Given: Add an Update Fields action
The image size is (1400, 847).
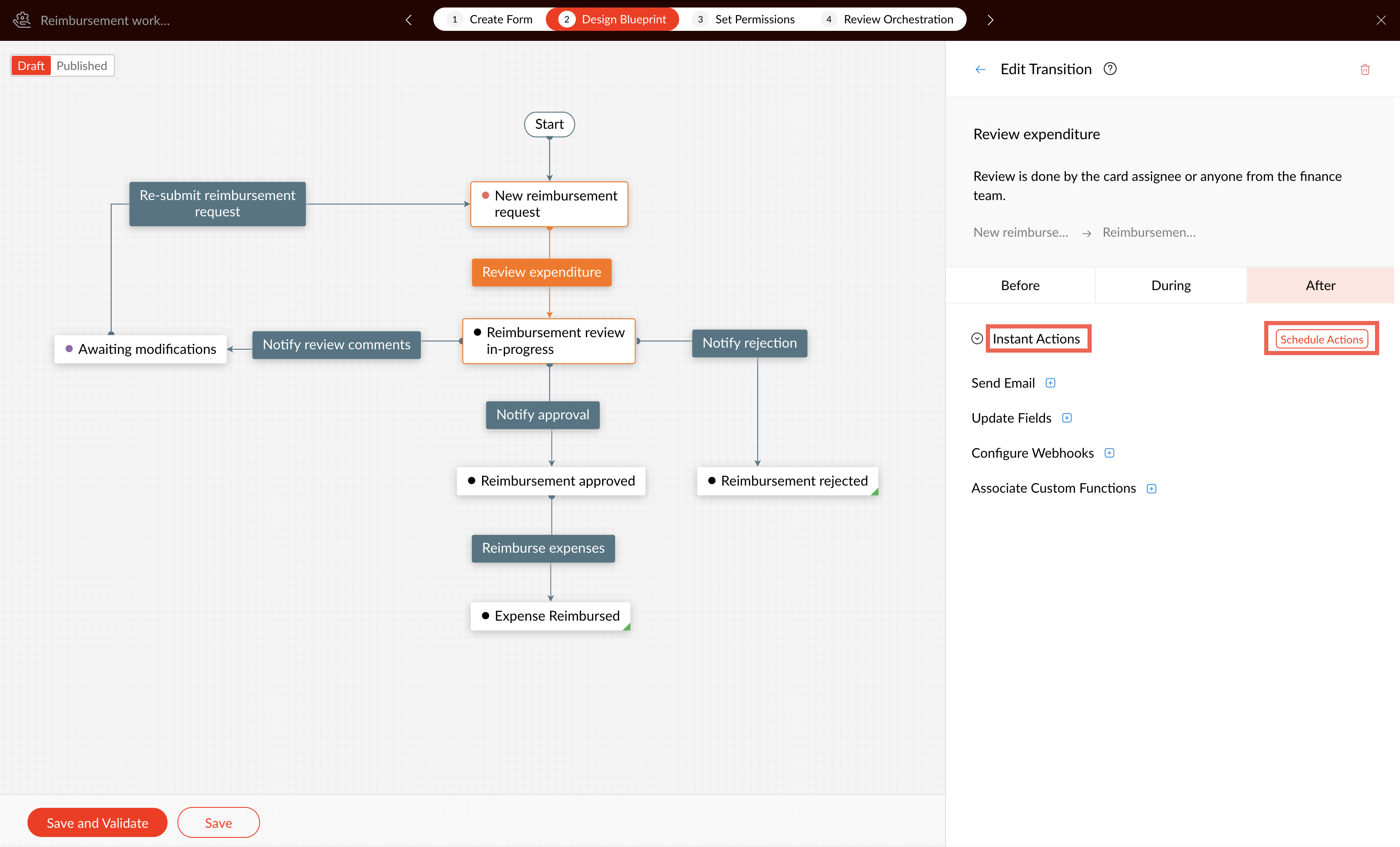Looking at the screenshot, I should 1067,418.
